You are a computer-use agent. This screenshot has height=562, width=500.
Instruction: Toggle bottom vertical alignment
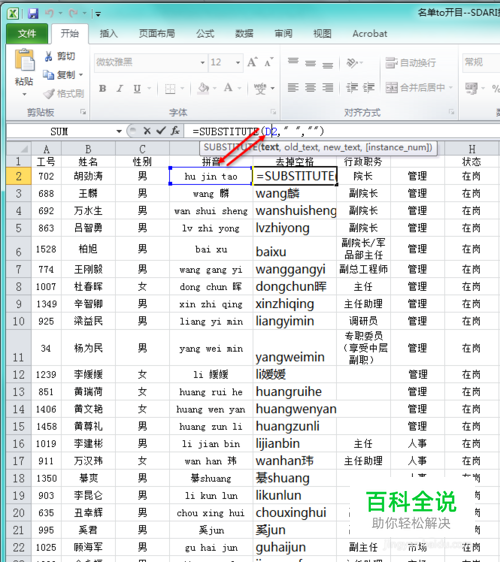point(327,65)
